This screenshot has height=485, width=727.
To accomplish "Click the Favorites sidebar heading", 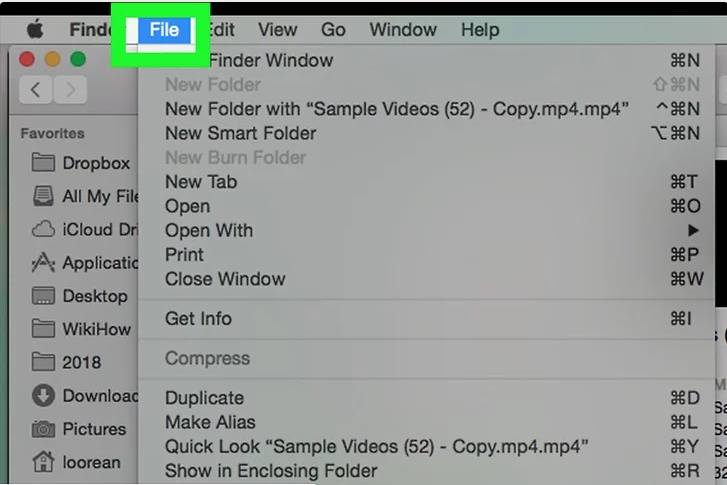I will point(52,134).
